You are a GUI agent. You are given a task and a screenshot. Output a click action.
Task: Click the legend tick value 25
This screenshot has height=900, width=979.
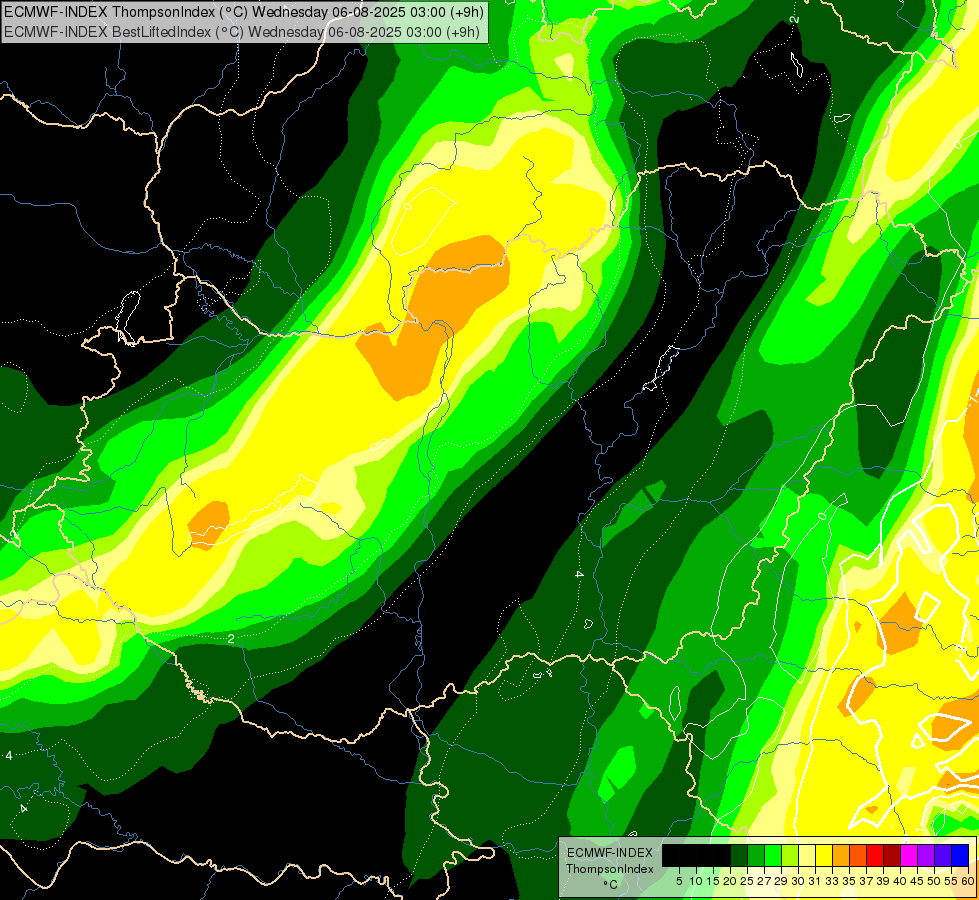tap(747, 881)
